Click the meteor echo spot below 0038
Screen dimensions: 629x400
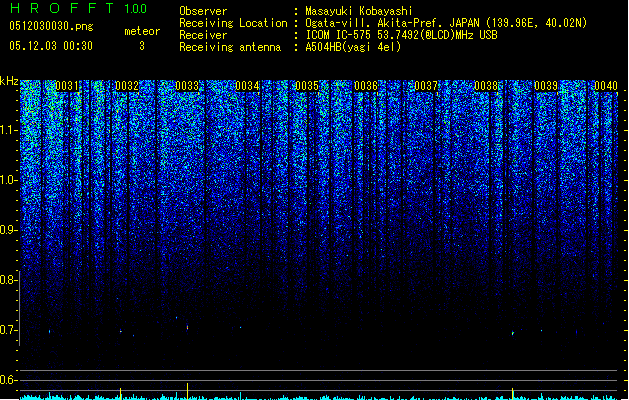(513, 333)
